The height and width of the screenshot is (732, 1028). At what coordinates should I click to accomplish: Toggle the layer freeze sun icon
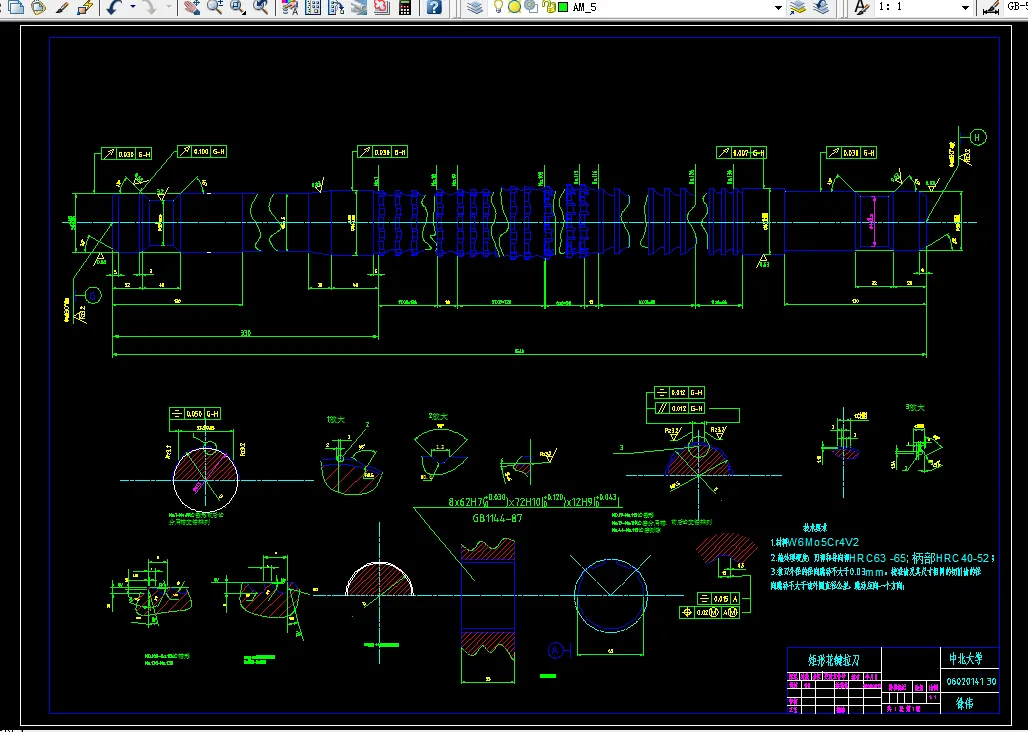513,7
